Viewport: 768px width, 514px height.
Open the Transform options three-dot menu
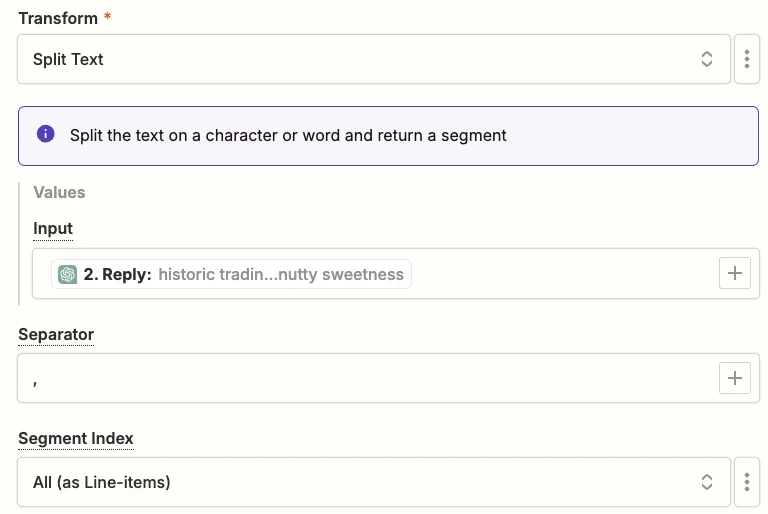coord(747,60)
